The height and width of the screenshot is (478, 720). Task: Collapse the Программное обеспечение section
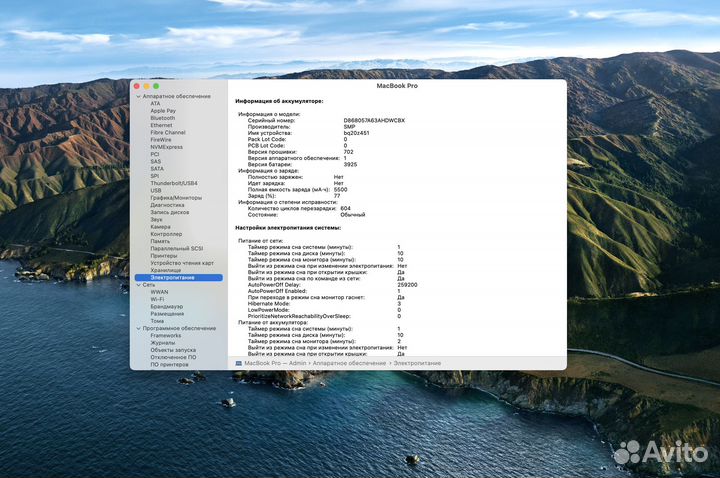139,328
